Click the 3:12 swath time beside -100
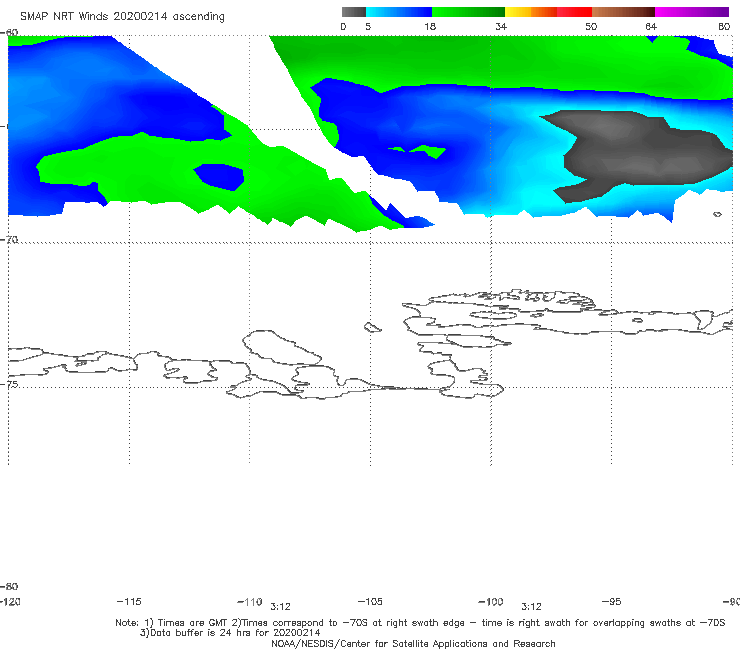 (x=531, y=607)
